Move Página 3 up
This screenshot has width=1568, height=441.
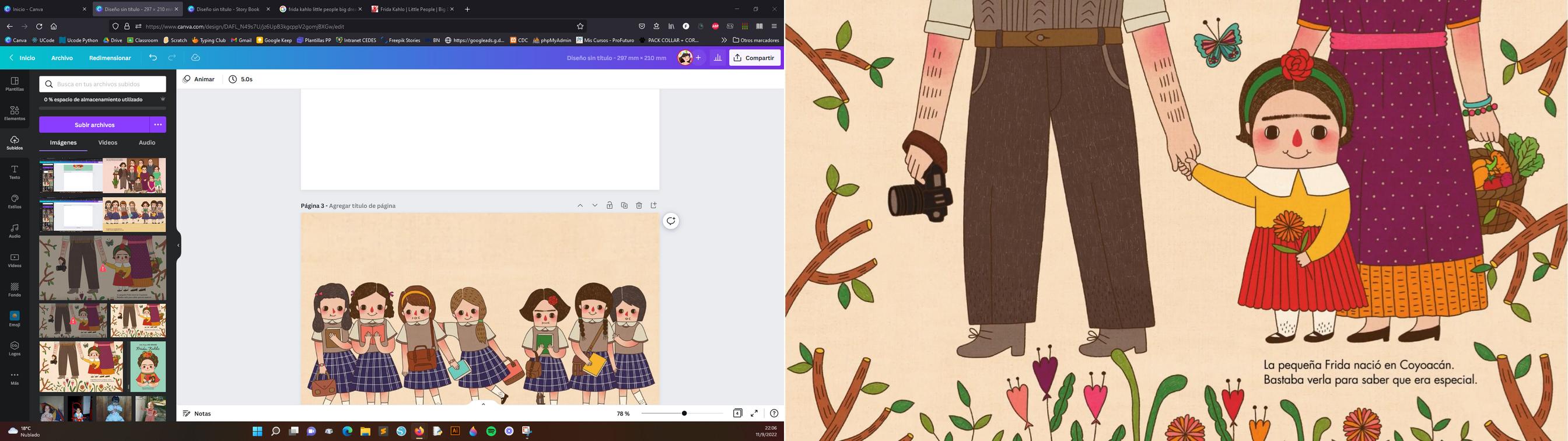580,205
